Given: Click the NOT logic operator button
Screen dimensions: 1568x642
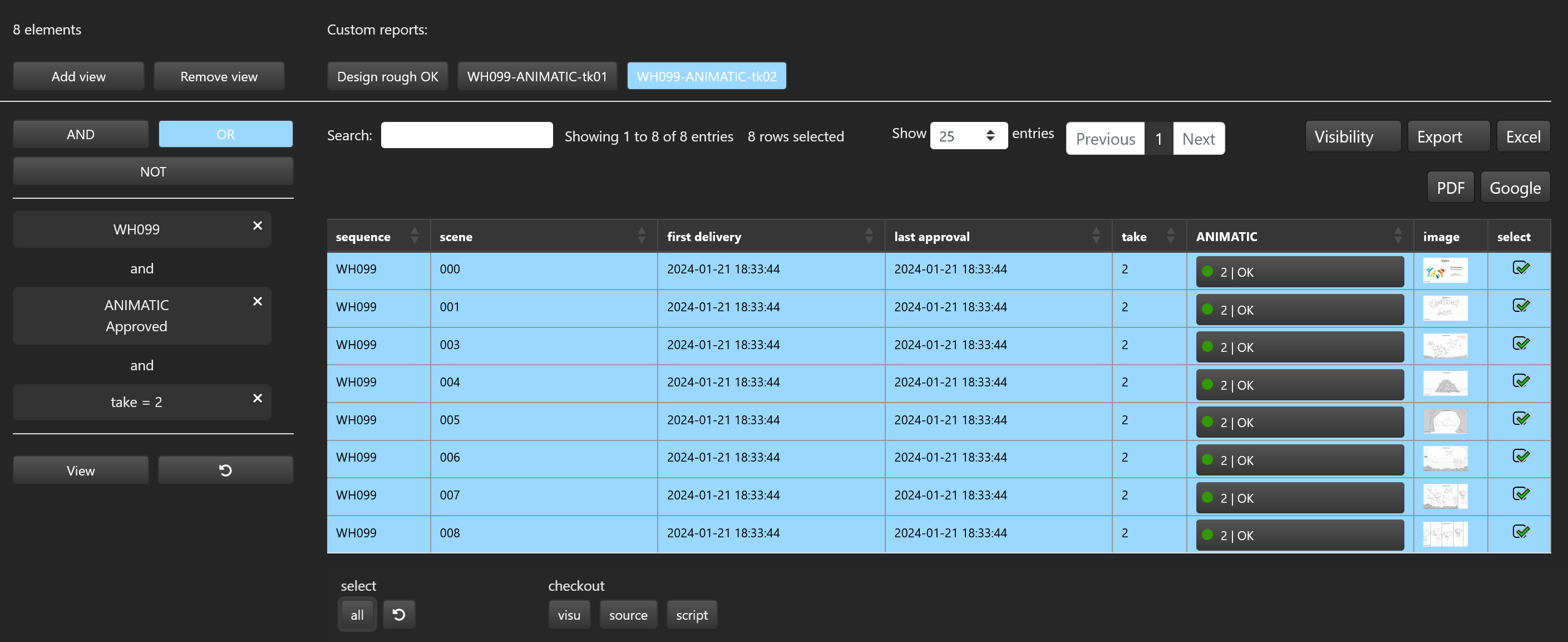Looking at the screenshot, I should (x=153, y=171).
